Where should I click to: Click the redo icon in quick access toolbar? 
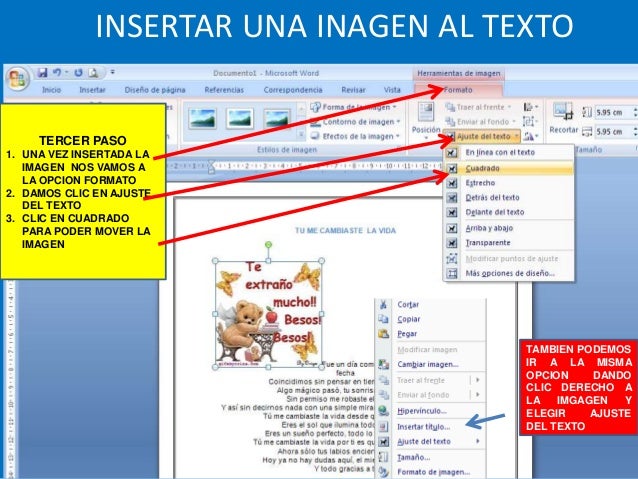click(x=78, y=73)
